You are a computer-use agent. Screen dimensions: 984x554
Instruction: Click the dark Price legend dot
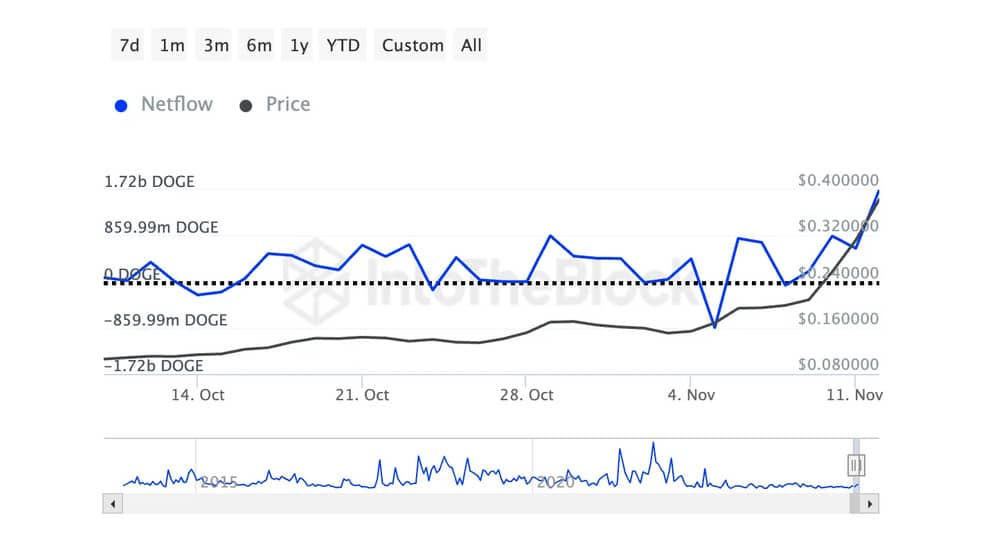click(246, 106)
